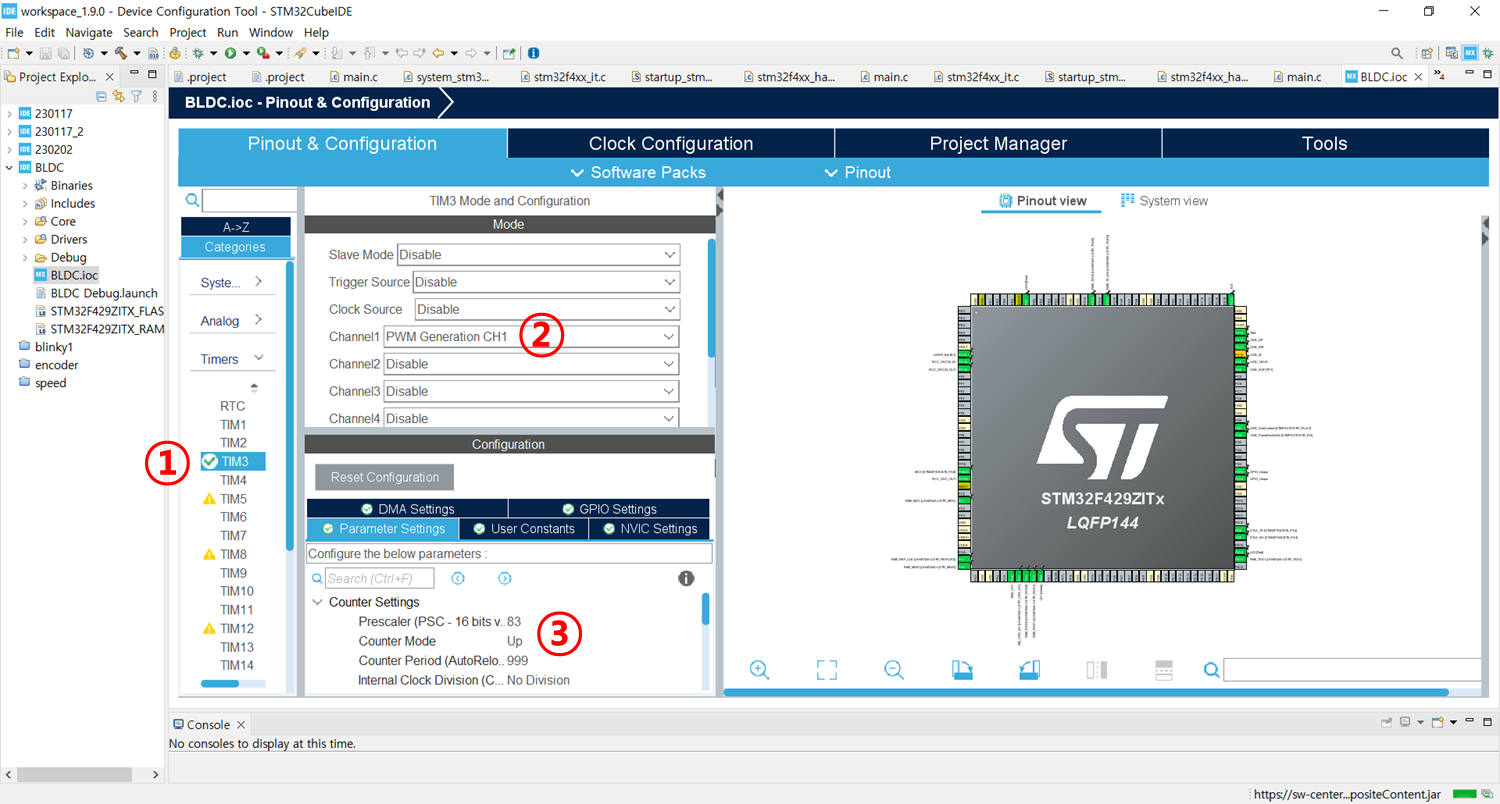1500x804 pixels.
Task: Open Channel1 PWM Generation CH1 dropdown
Action: click(x=531, y=337)
